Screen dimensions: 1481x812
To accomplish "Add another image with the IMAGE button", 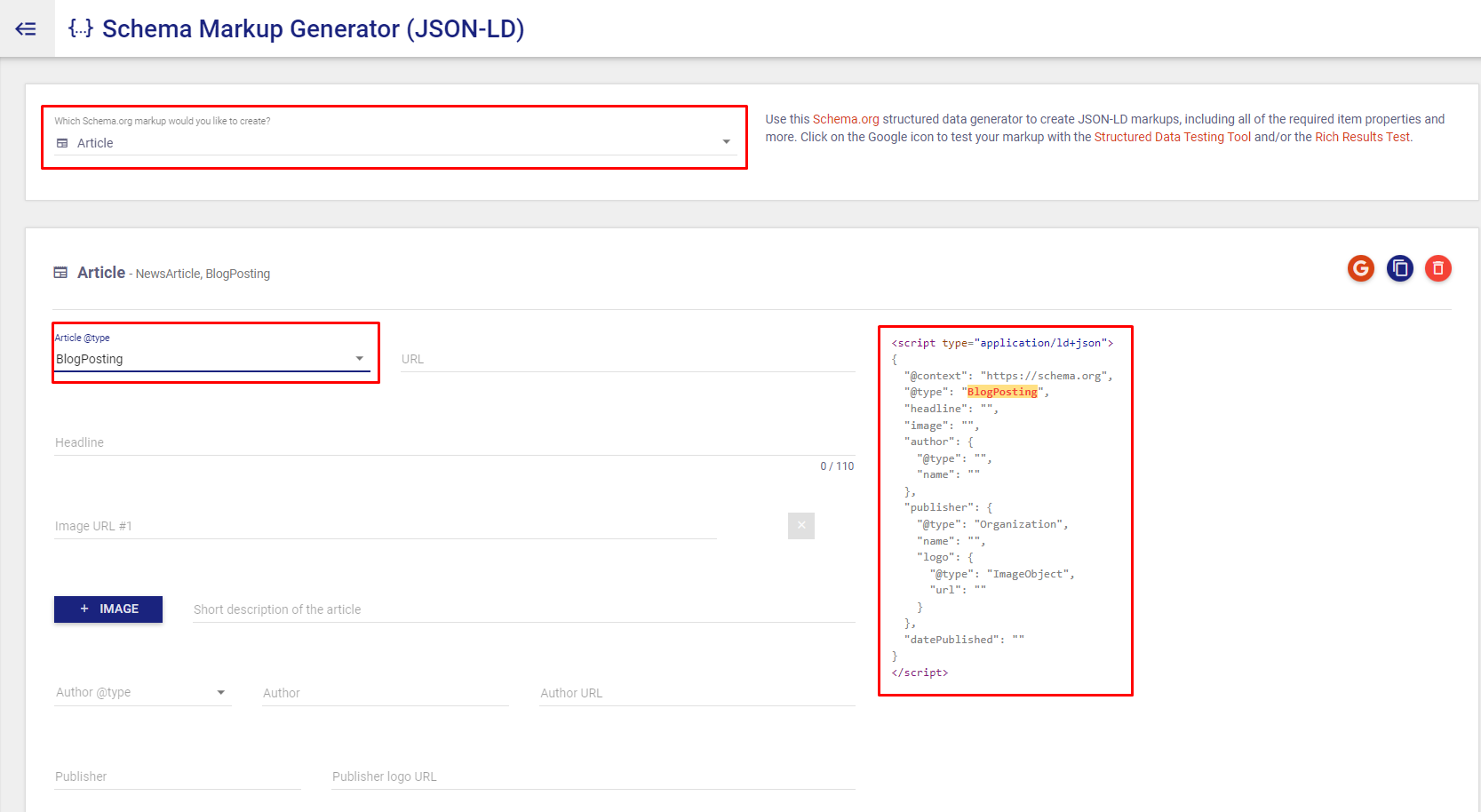I will [x=107, y=609].
